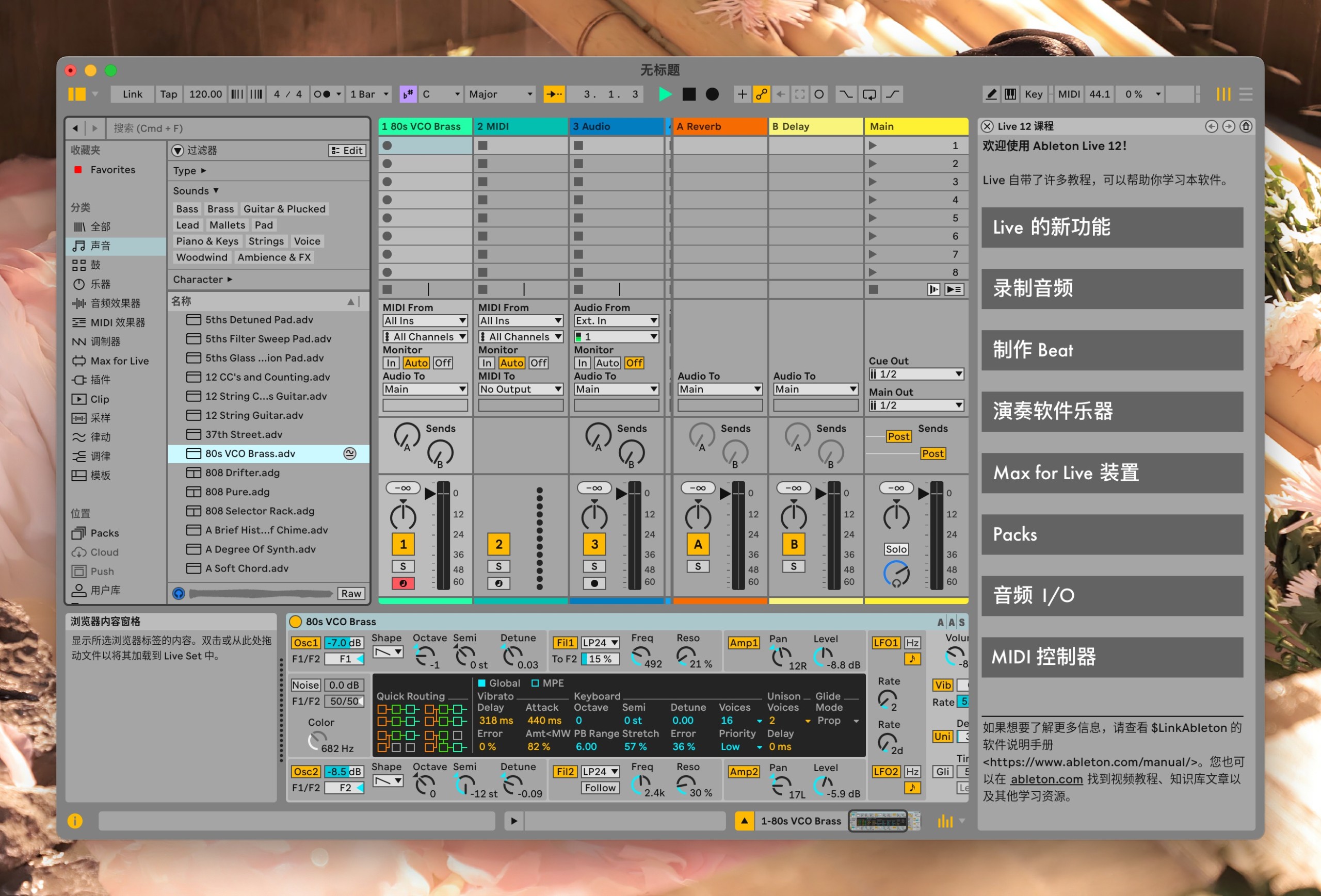1321x896 pixels.
Task: Enable the MPE checkbox on the instrument
Action: coord(535,683)
